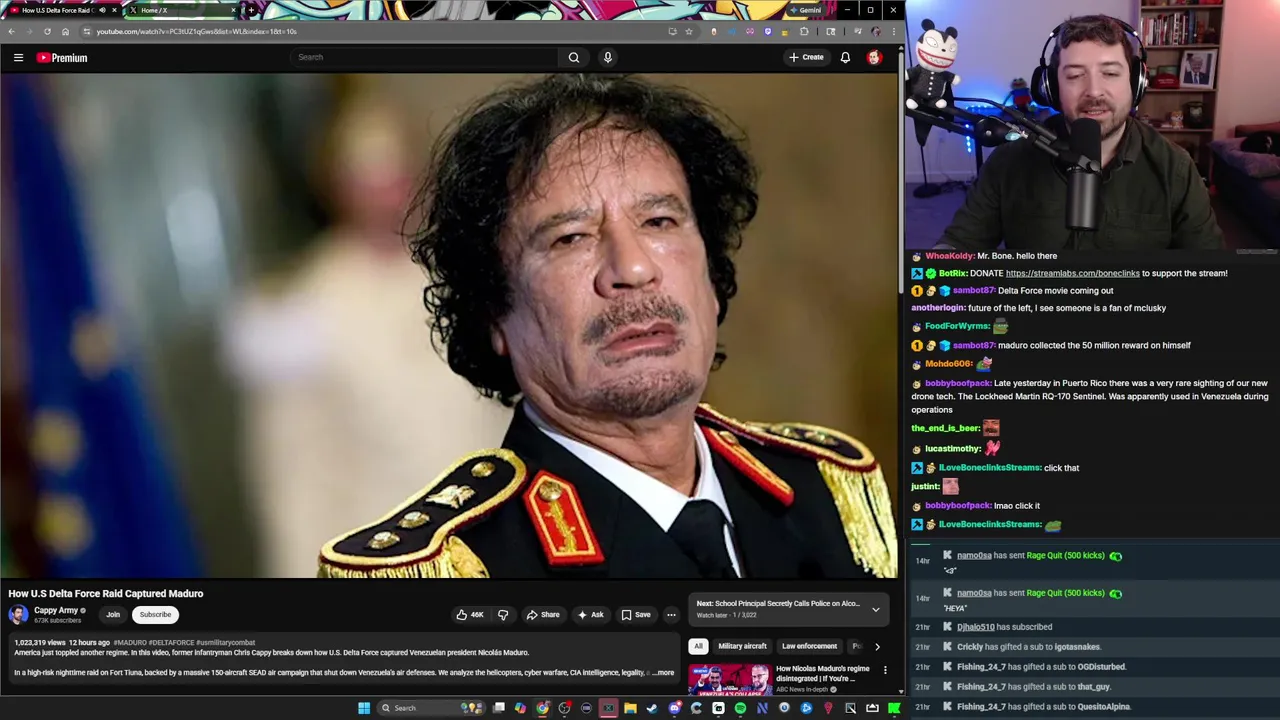The image size is (1280, 720).
Task: Select the All filter chip
Action: point(698,646)
